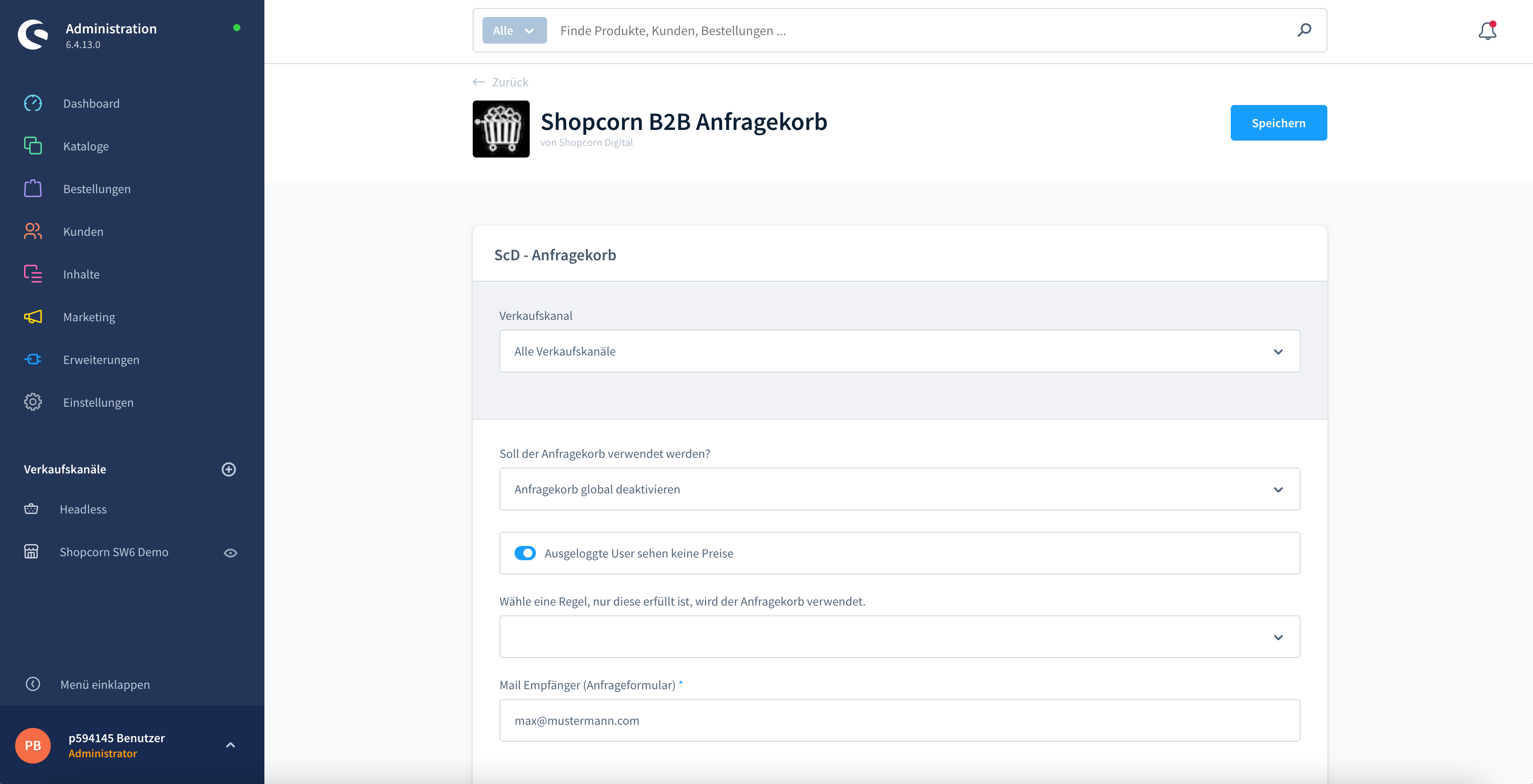The image size is (1533, 784).
Task: Open the Dashboard gauge icon
Action: tap(33, 104)
